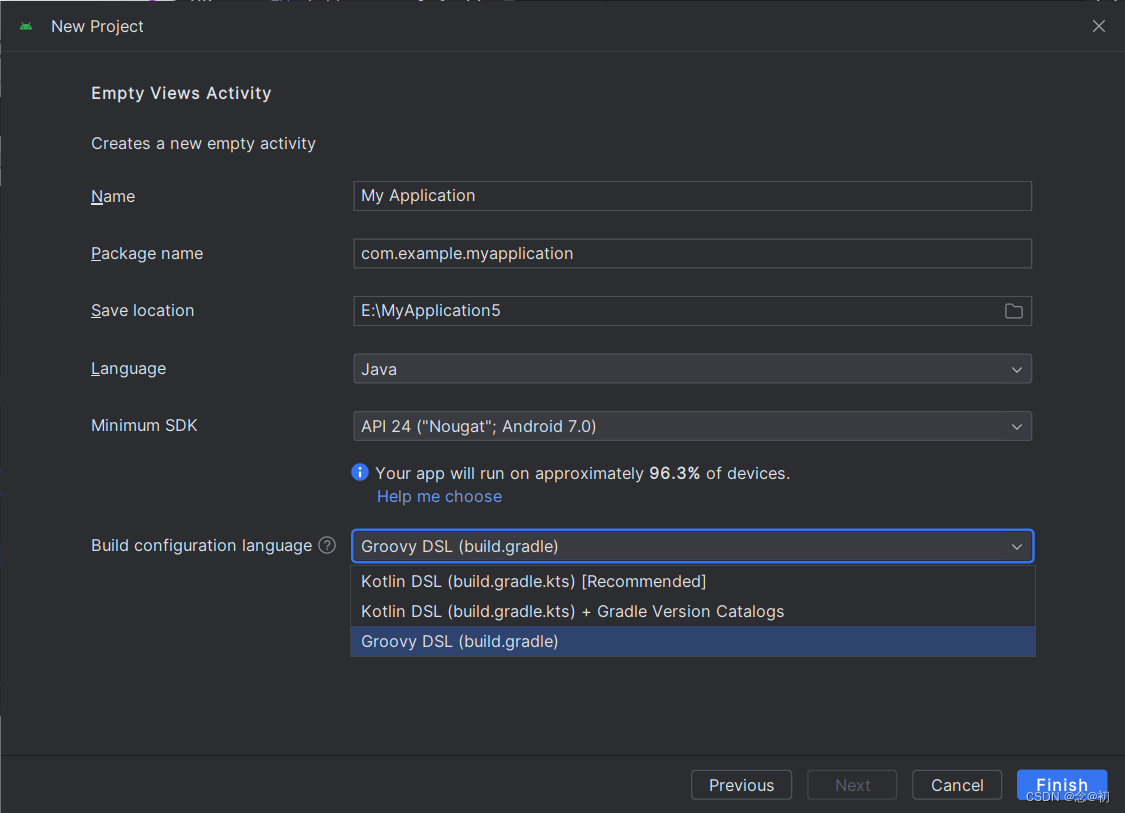Image resolution: width=1125 pixels, height=813 pixels.
Task: Click the arrow on Build configuration language field
Action: click(x=1016, y=546)
